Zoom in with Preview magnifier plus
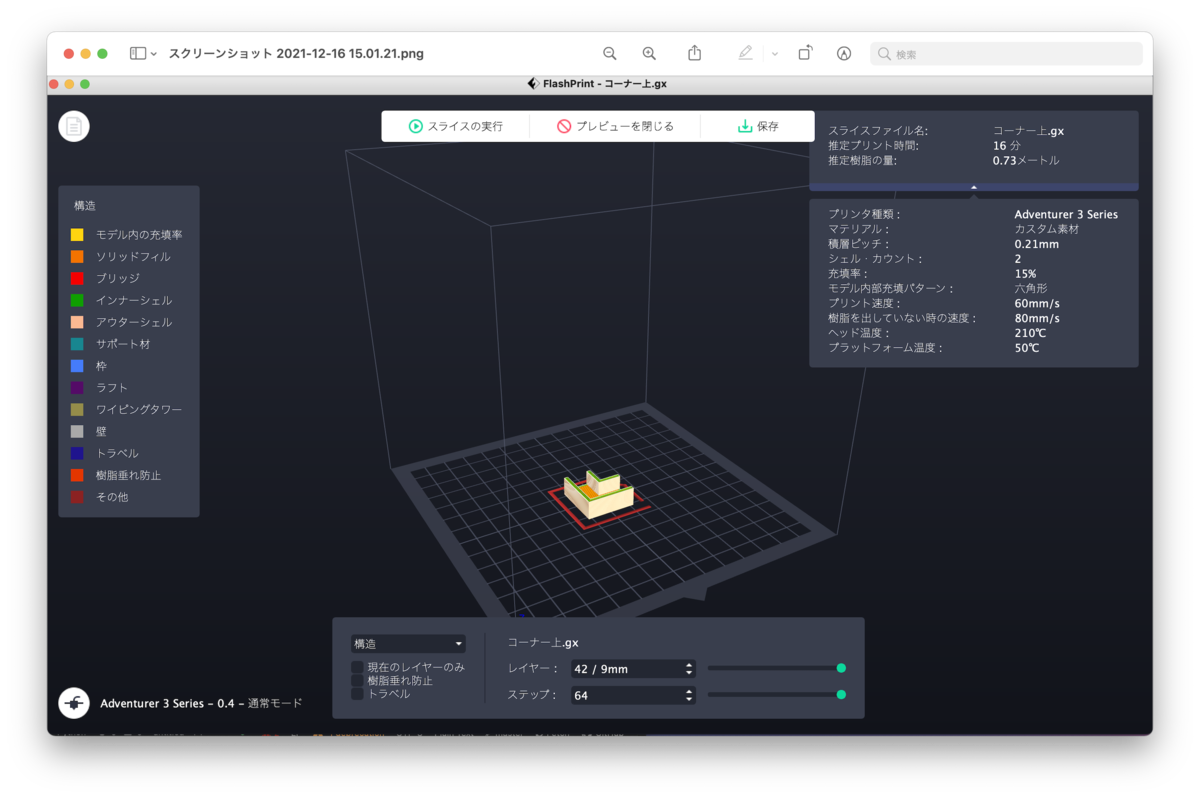The height and width of the screenshot is (798, 1200). [x=649, y=53]
